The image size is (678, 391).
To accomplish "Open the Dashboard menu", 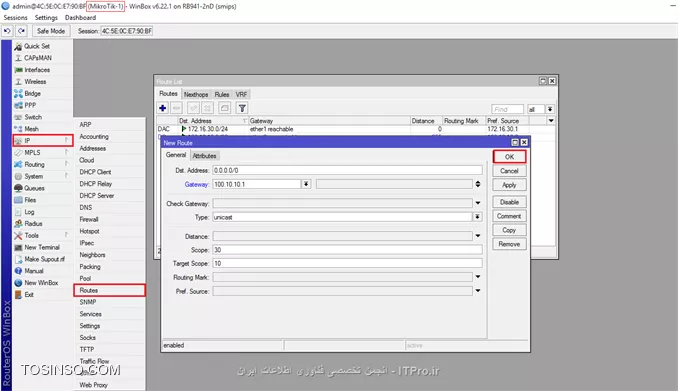I will 80,18.
